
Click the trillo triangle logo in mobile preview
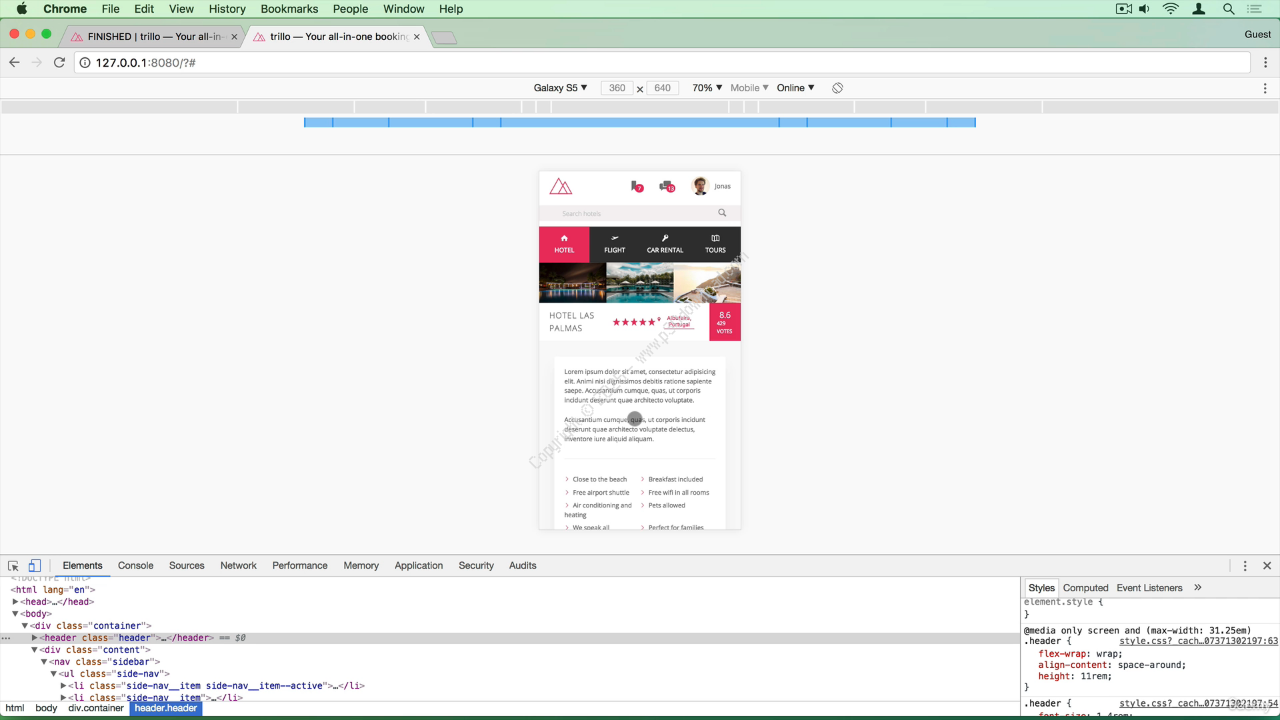(x=561, y=186)
